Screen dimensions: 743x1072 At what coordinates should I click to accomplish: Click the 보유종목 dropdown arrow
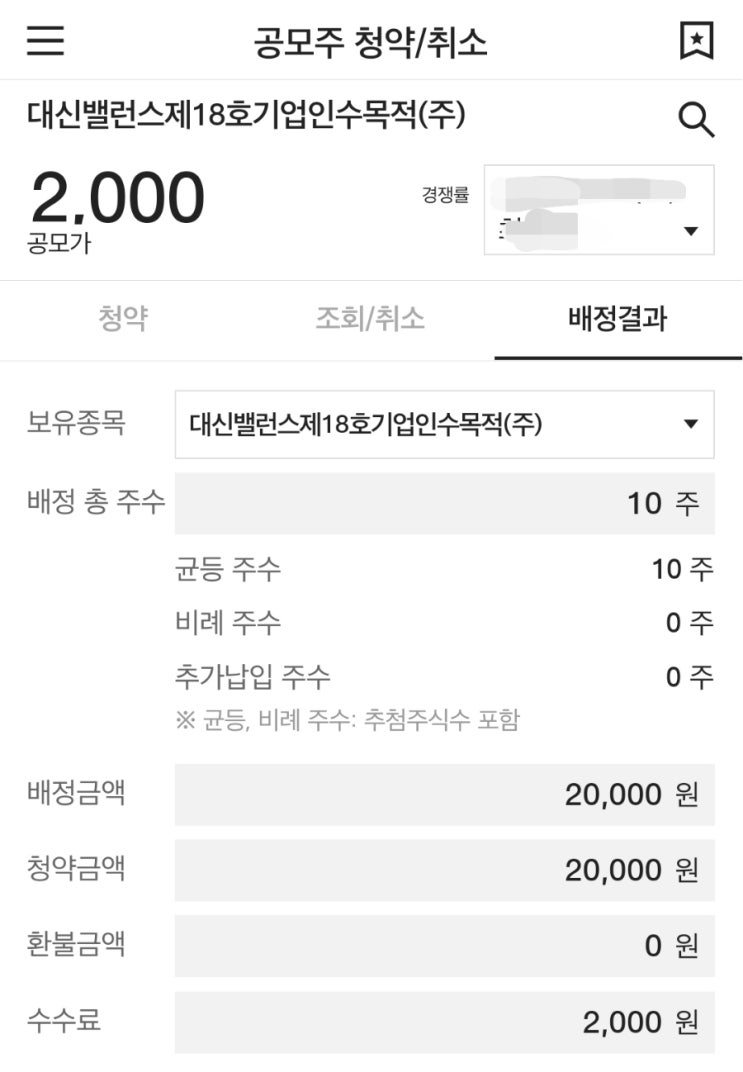[690, 424]
